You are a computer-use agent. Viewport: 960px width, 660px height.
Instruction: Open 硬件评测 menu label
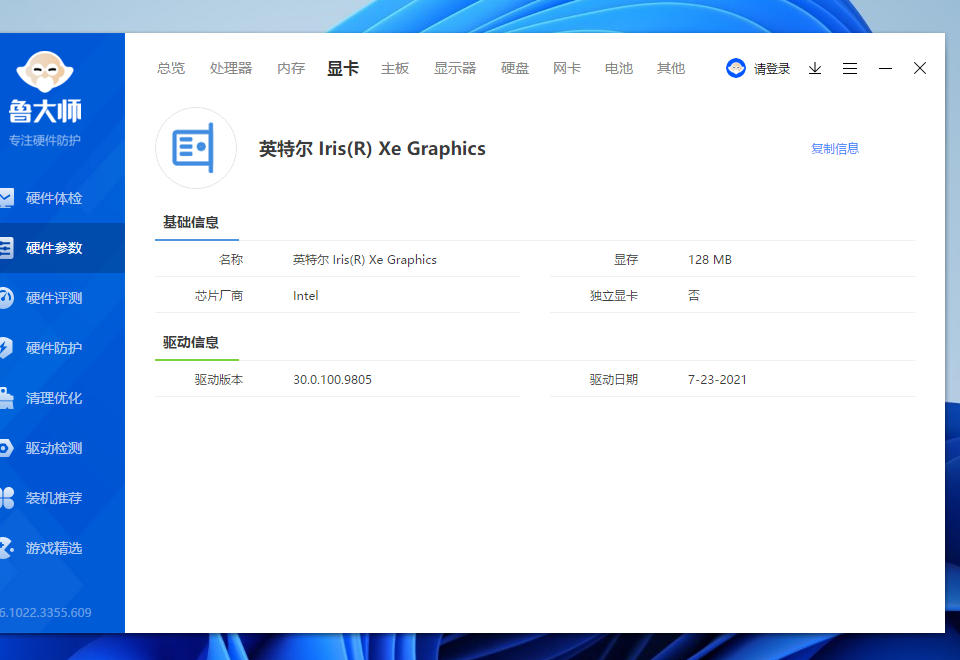coord(54,298)
